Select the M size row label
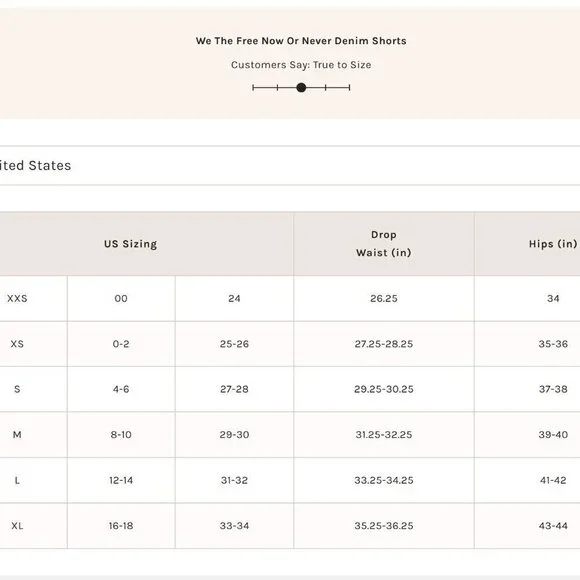Screen dimensions: 580x580 tap(17, 435)
